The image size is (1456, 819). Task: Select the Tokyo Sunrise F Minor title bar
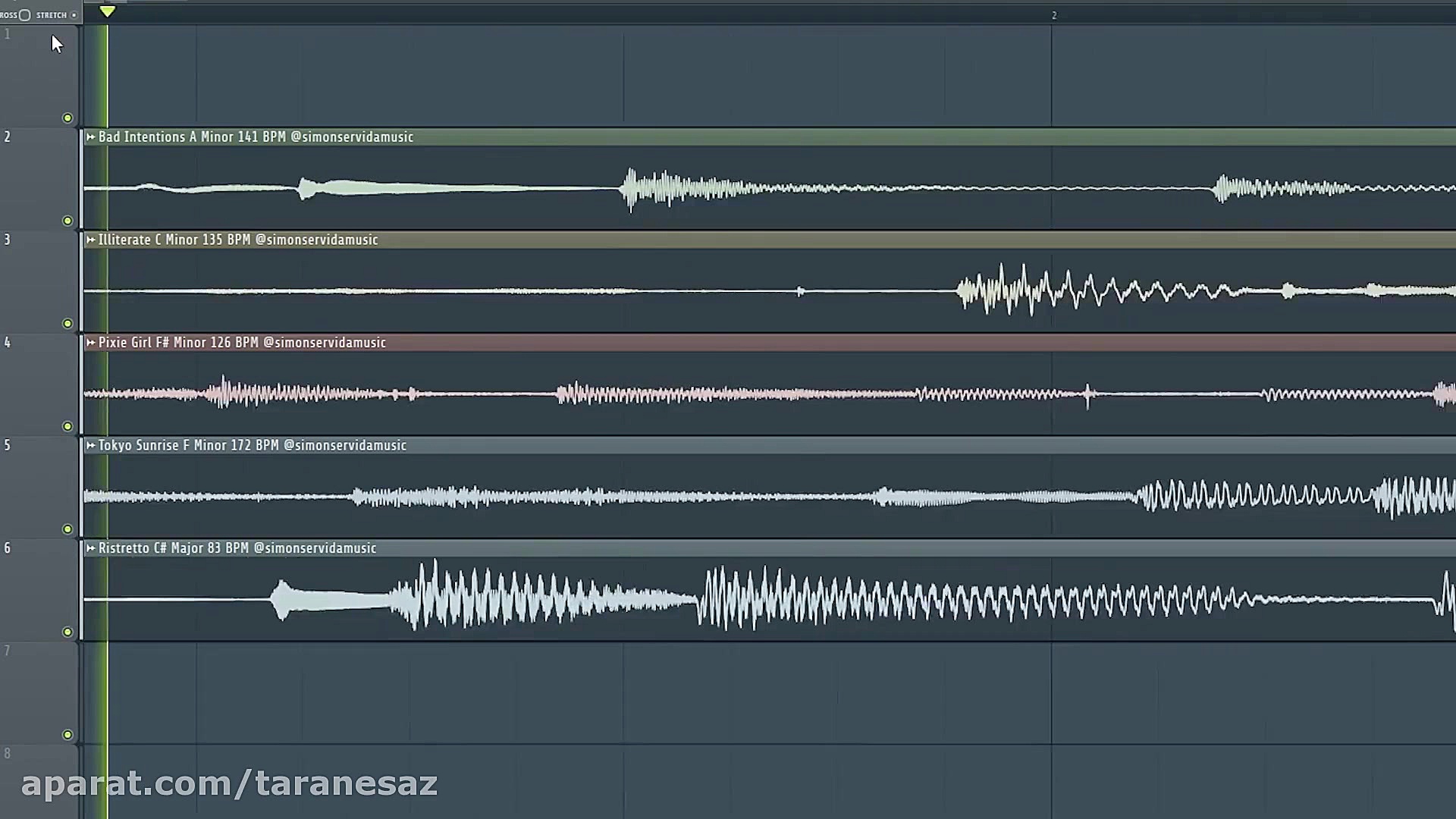tap(252, 446)
